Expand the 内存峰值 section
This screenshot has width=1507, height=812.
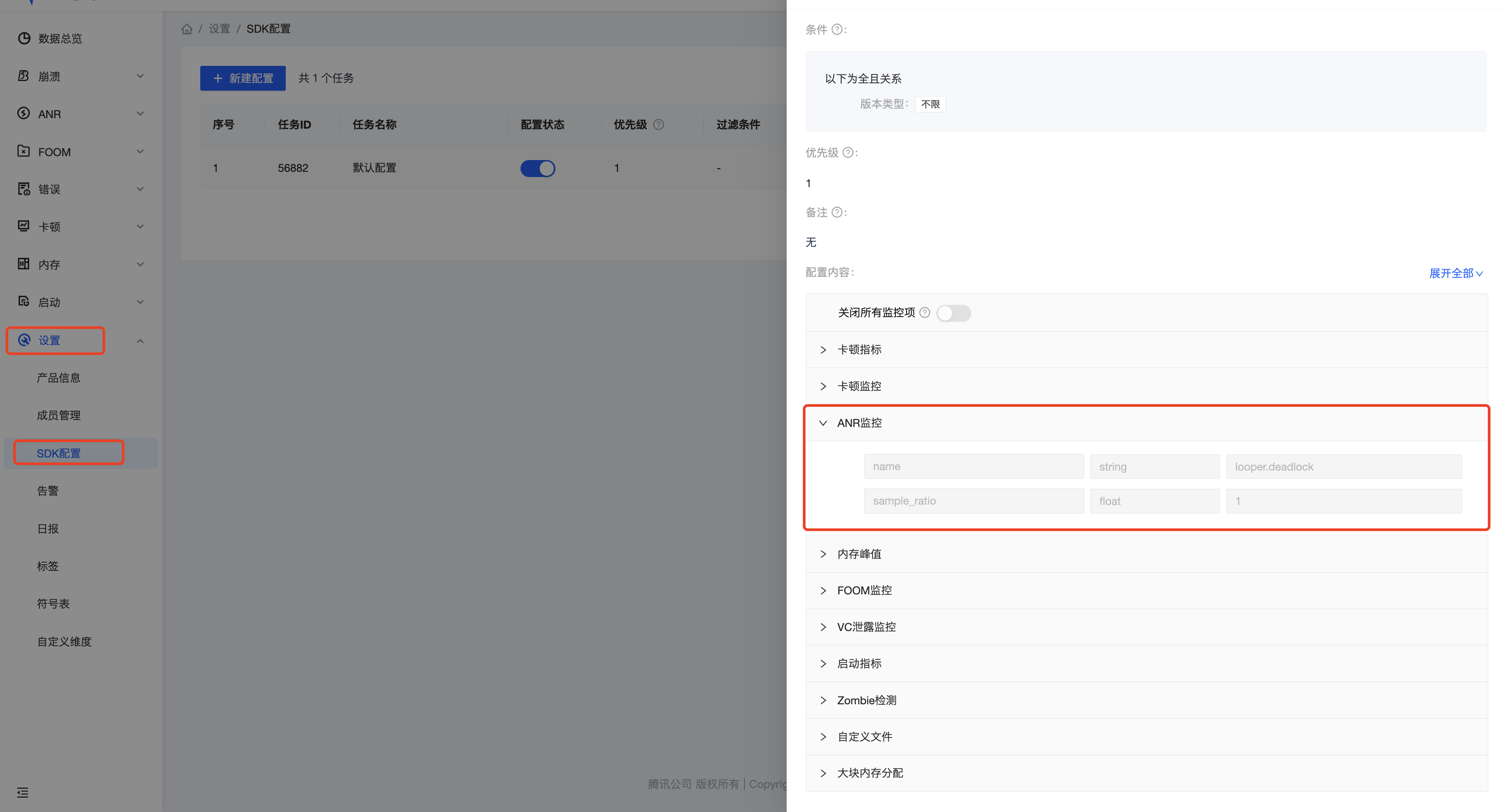click(x=1147, y=554)
